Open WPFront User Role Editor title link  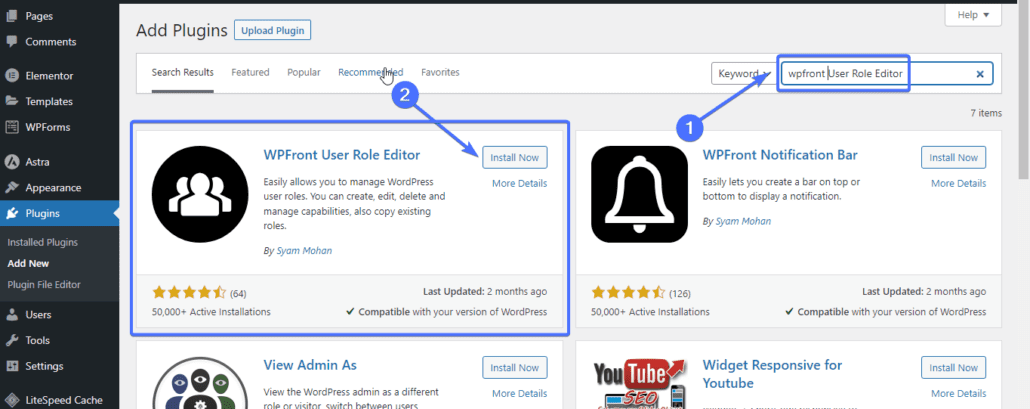click(x=342, y=155)
